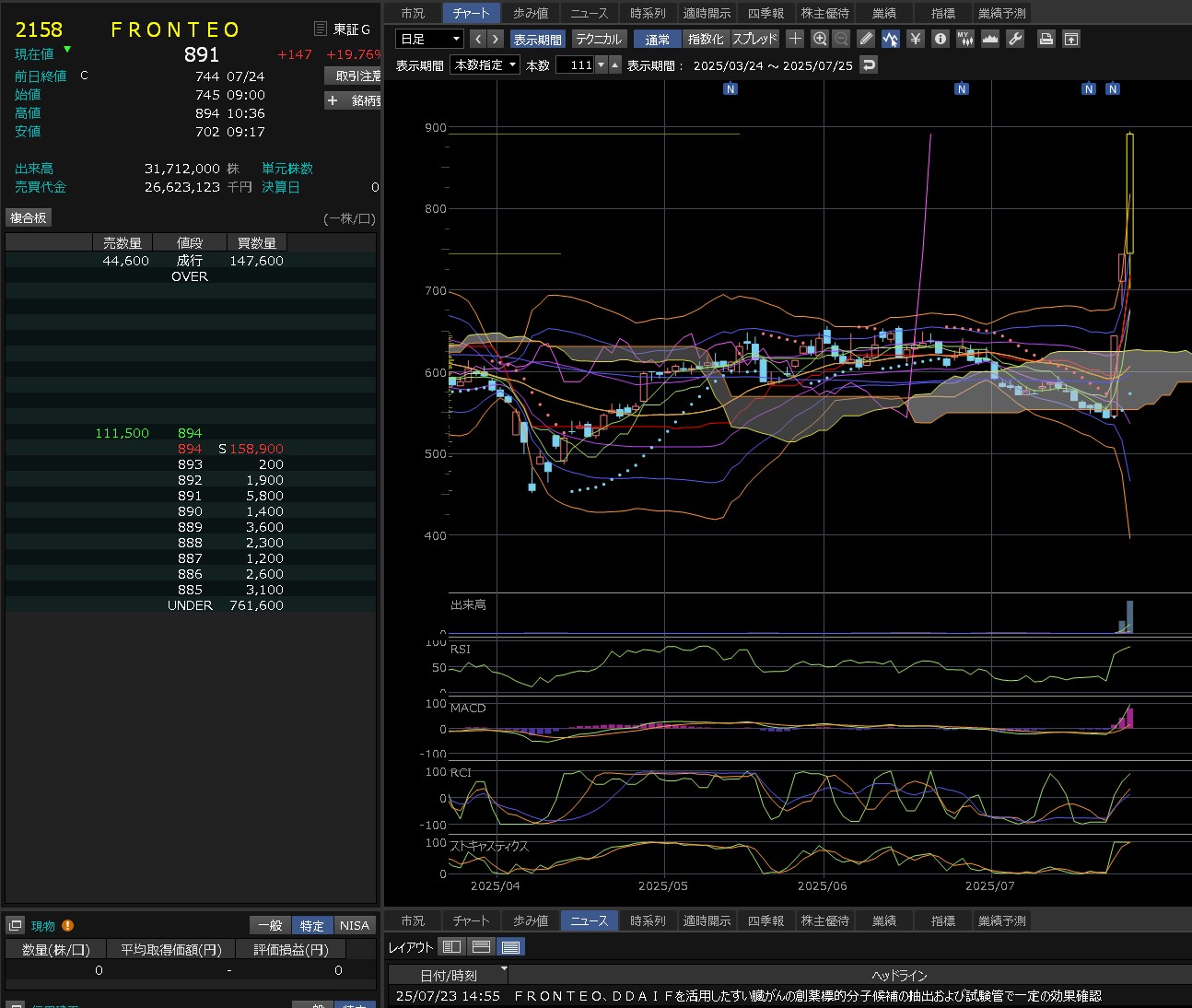
Task: Open the top 業績予測 tab
Action: [1001, 13]
